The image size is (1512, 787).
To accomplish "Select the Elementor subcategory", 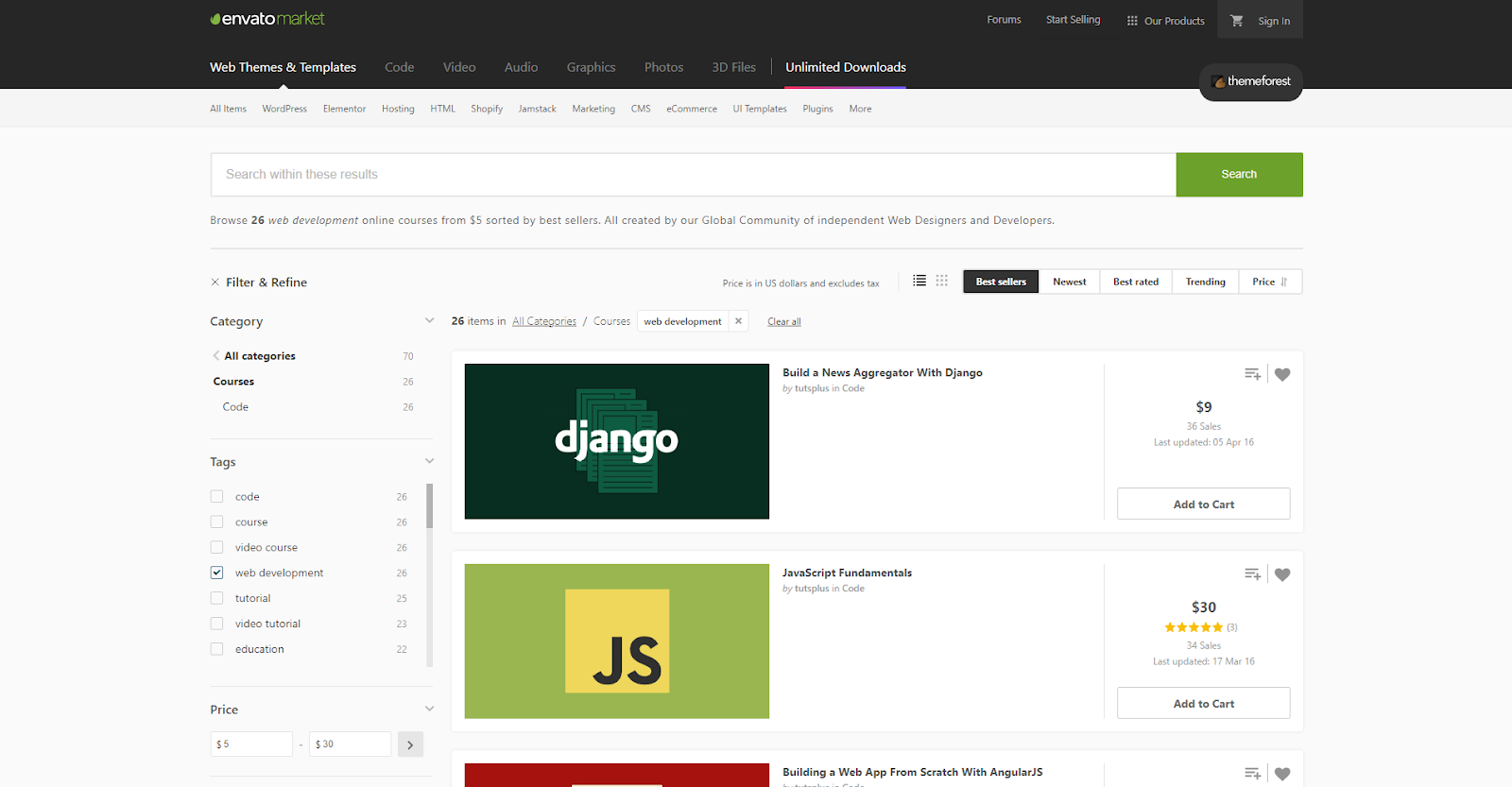I will coord(344,109).
